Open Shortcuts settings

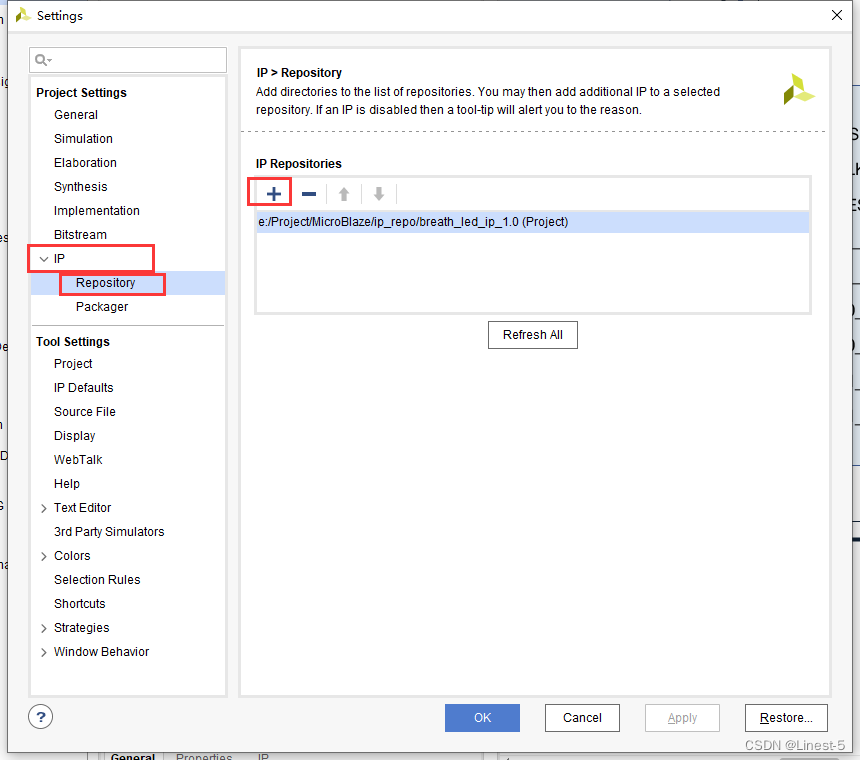[80, 604]
